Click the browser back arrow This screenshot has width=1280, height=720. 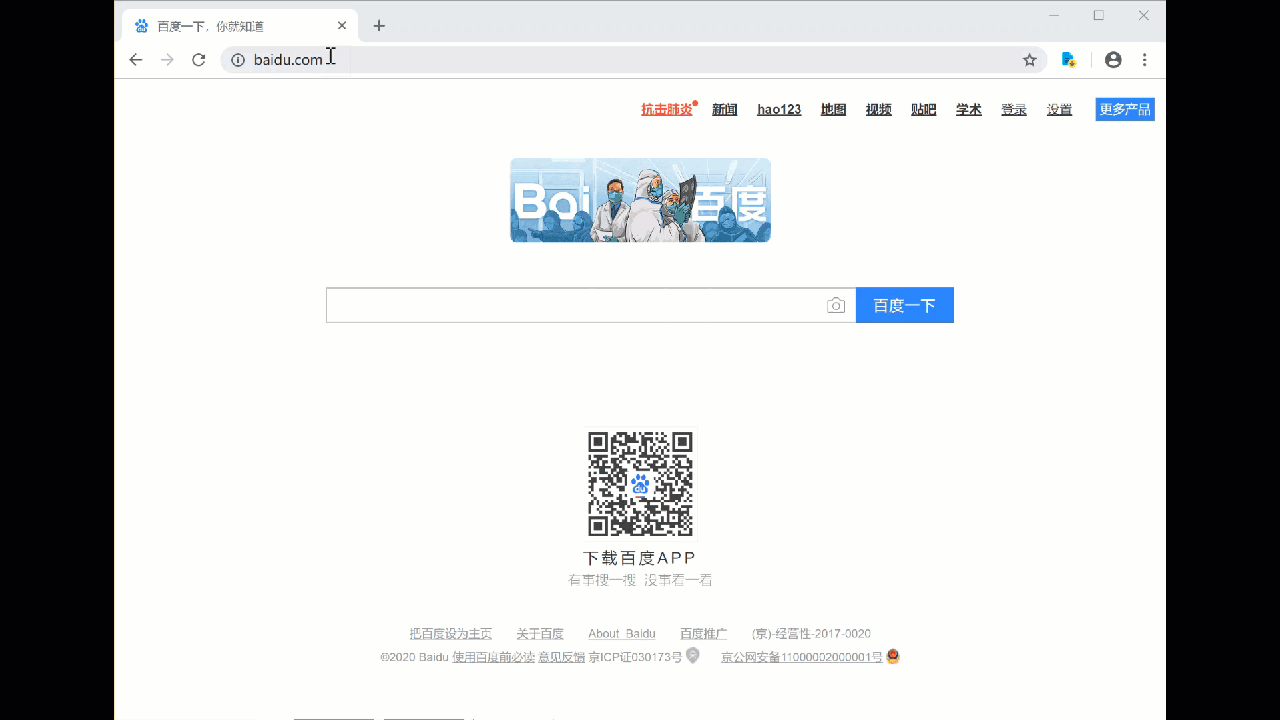coord(136,60)
